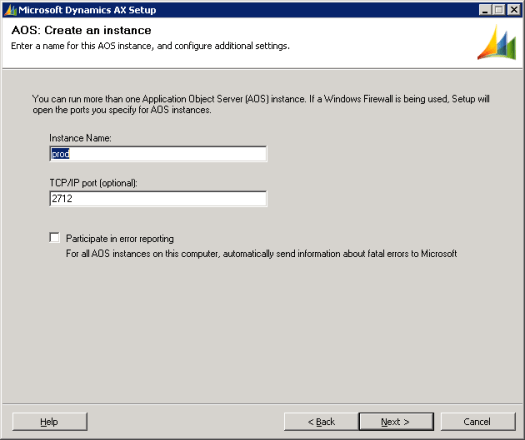Click the TCP/IP port field showing 2712

coord(158,199)
